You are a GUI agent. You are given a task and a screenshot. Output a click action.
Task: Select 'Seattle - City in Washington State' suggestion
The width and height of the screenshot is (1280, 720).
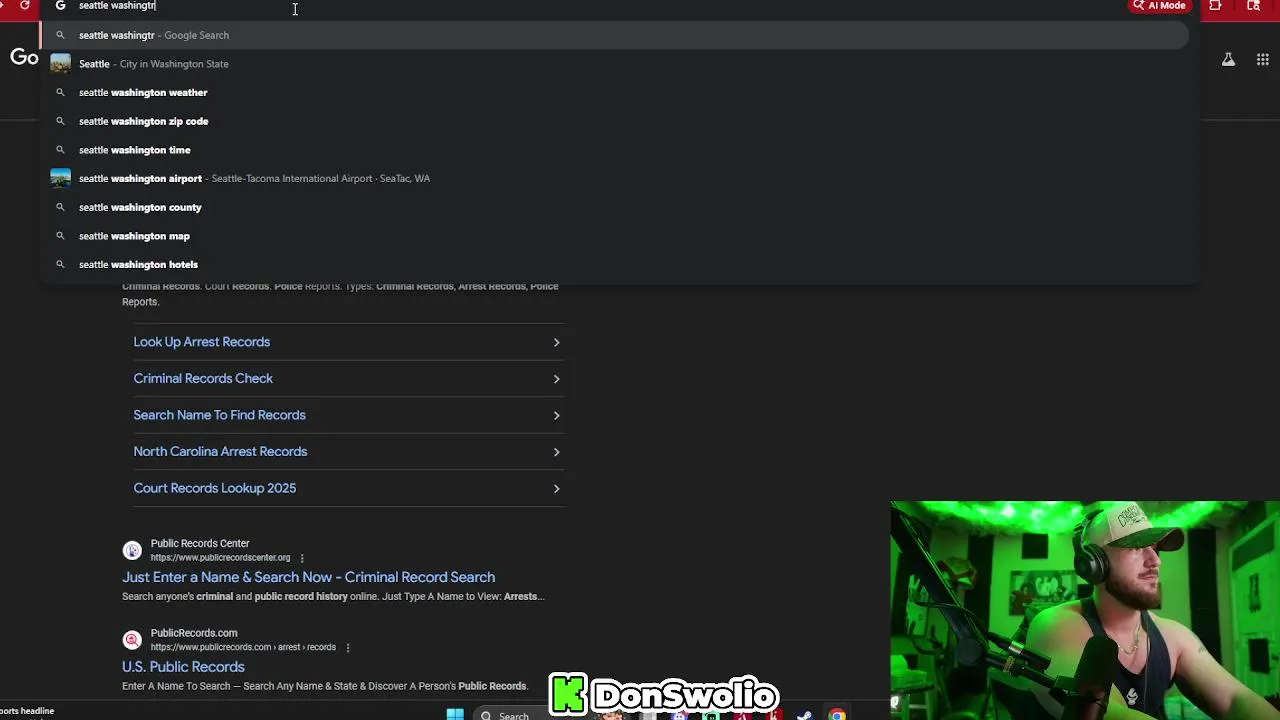(x=614, y=64)
